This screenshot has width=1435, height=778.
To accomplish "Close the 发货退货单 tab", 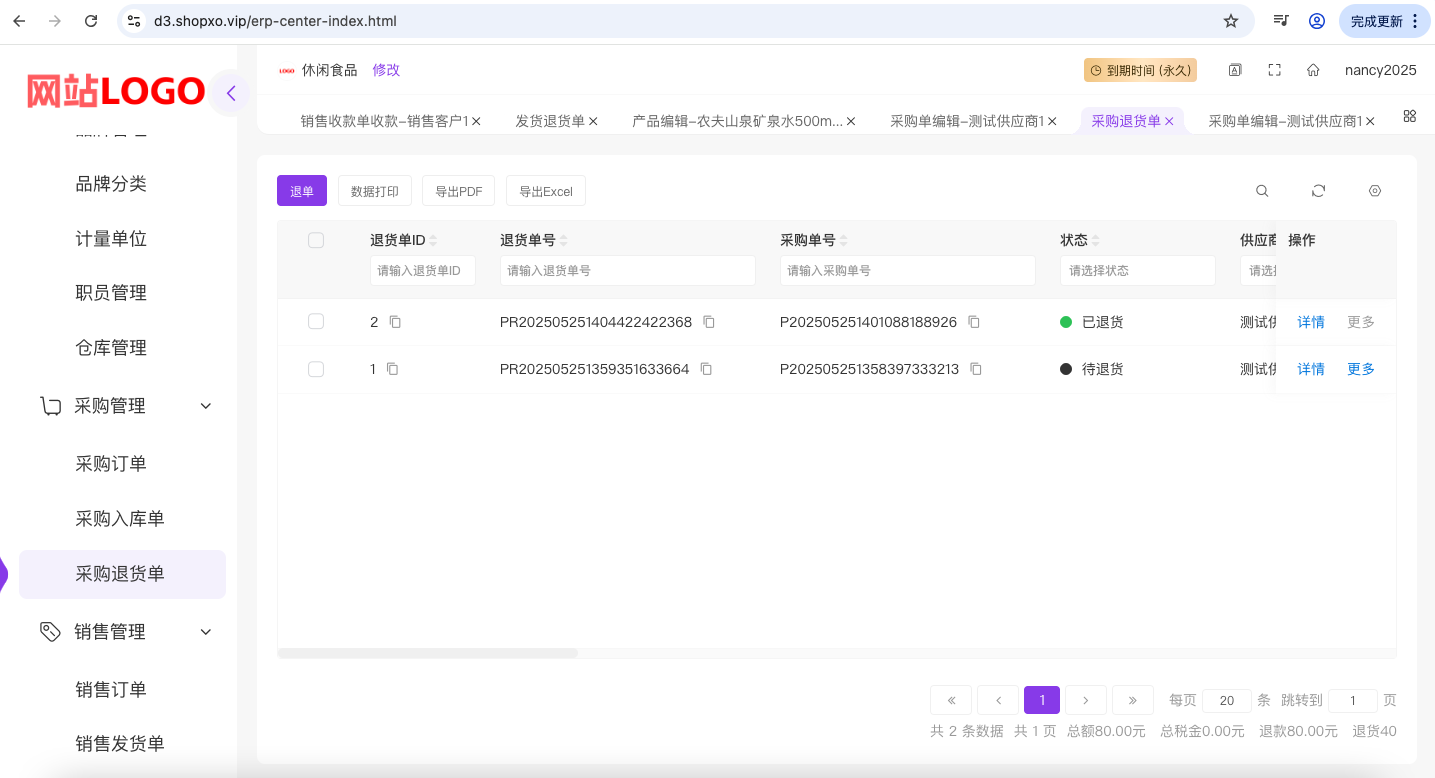I will [593, 121].
